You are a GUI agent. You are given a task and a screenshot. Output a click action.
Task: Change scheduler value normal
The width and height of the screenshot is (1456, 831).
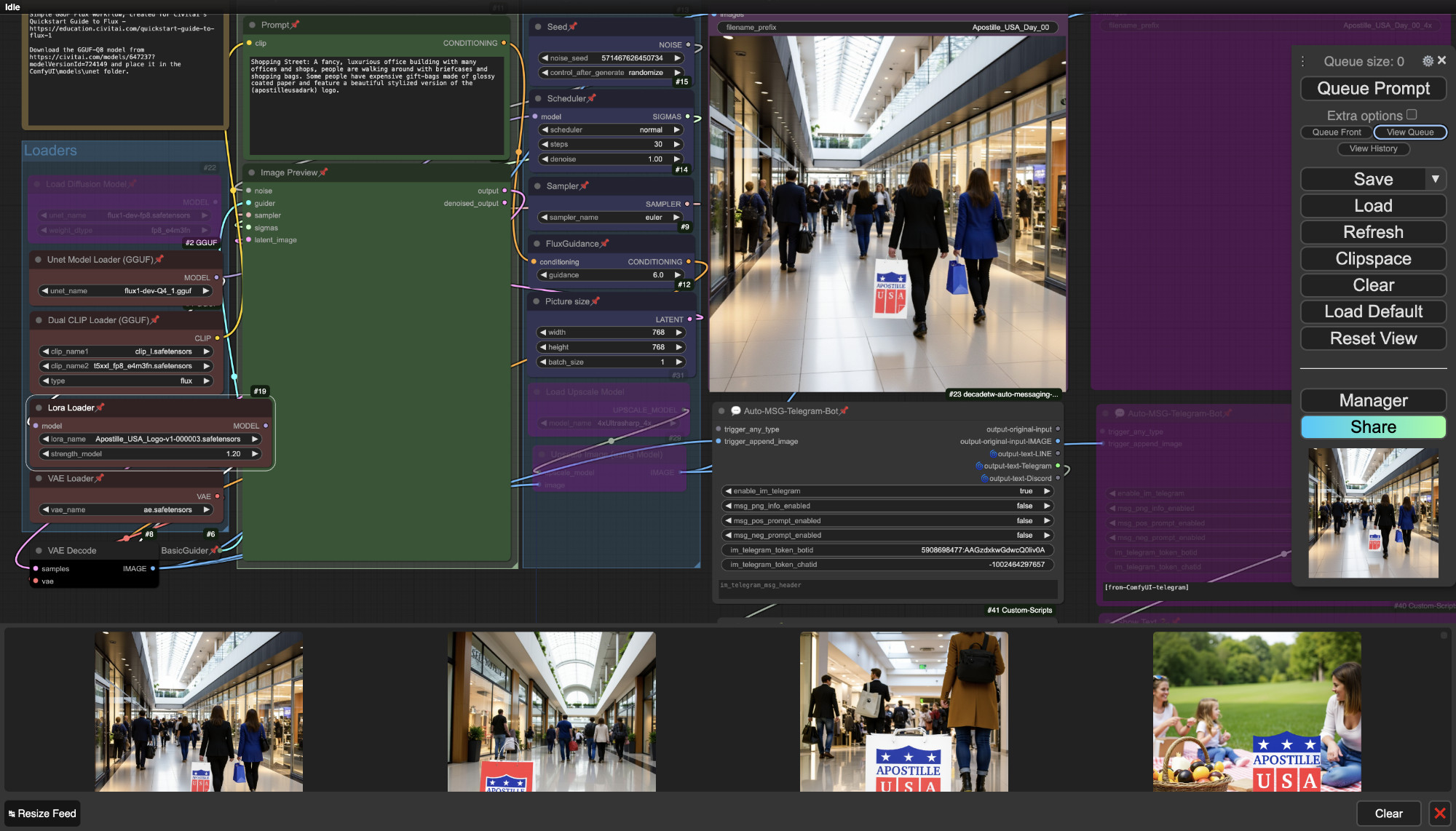pos(611,130)
